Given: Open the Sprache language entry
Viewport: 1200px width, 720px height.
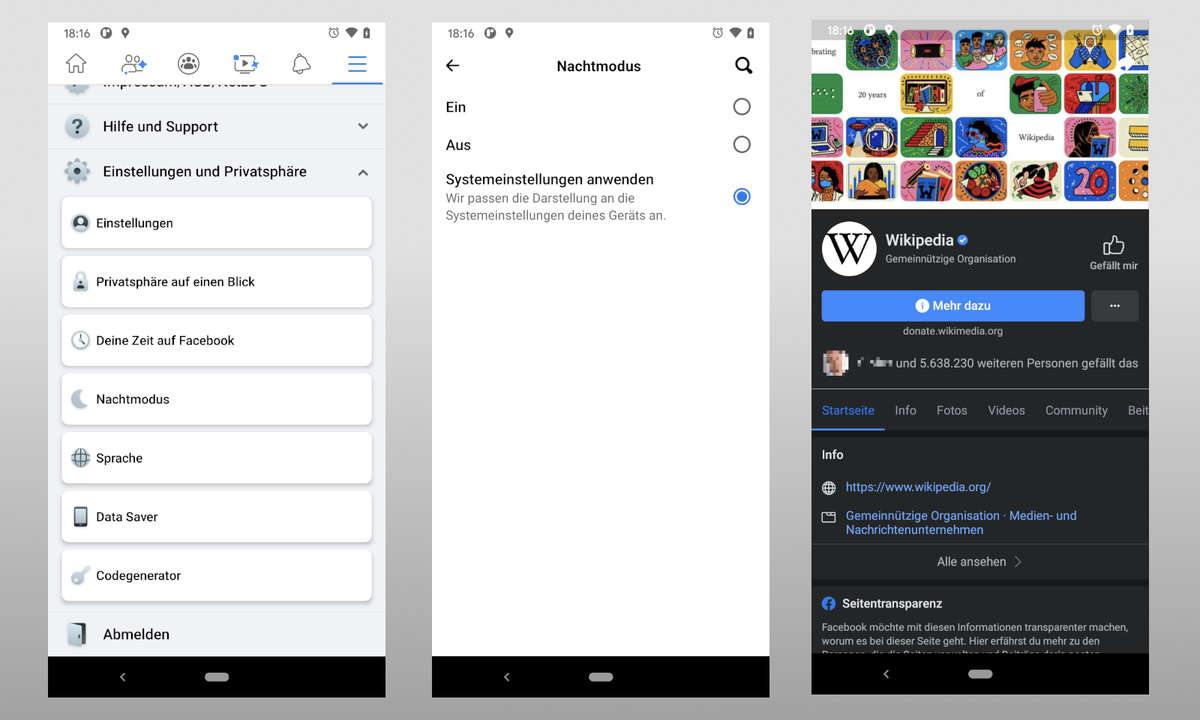Looking at the screenshot, I should click(x=217, y=458).
